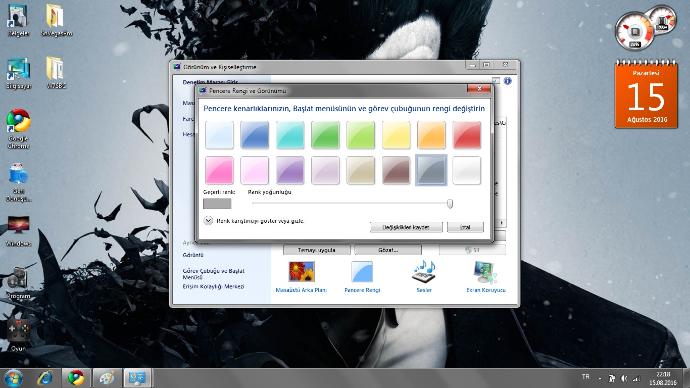Open Internet Explorer from the taskbar
The height and width of the screenshot is (388, 690).
(45, 378)
